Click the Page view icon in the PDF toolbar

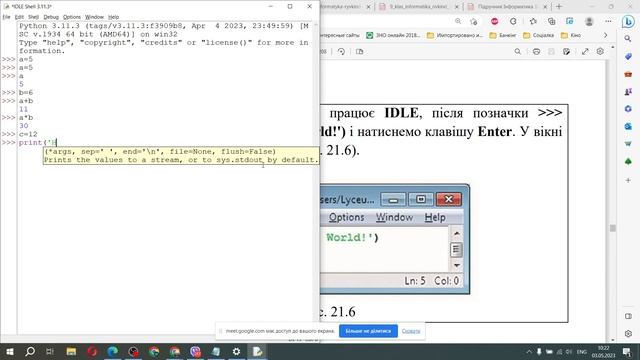click(x=360, y=51)
